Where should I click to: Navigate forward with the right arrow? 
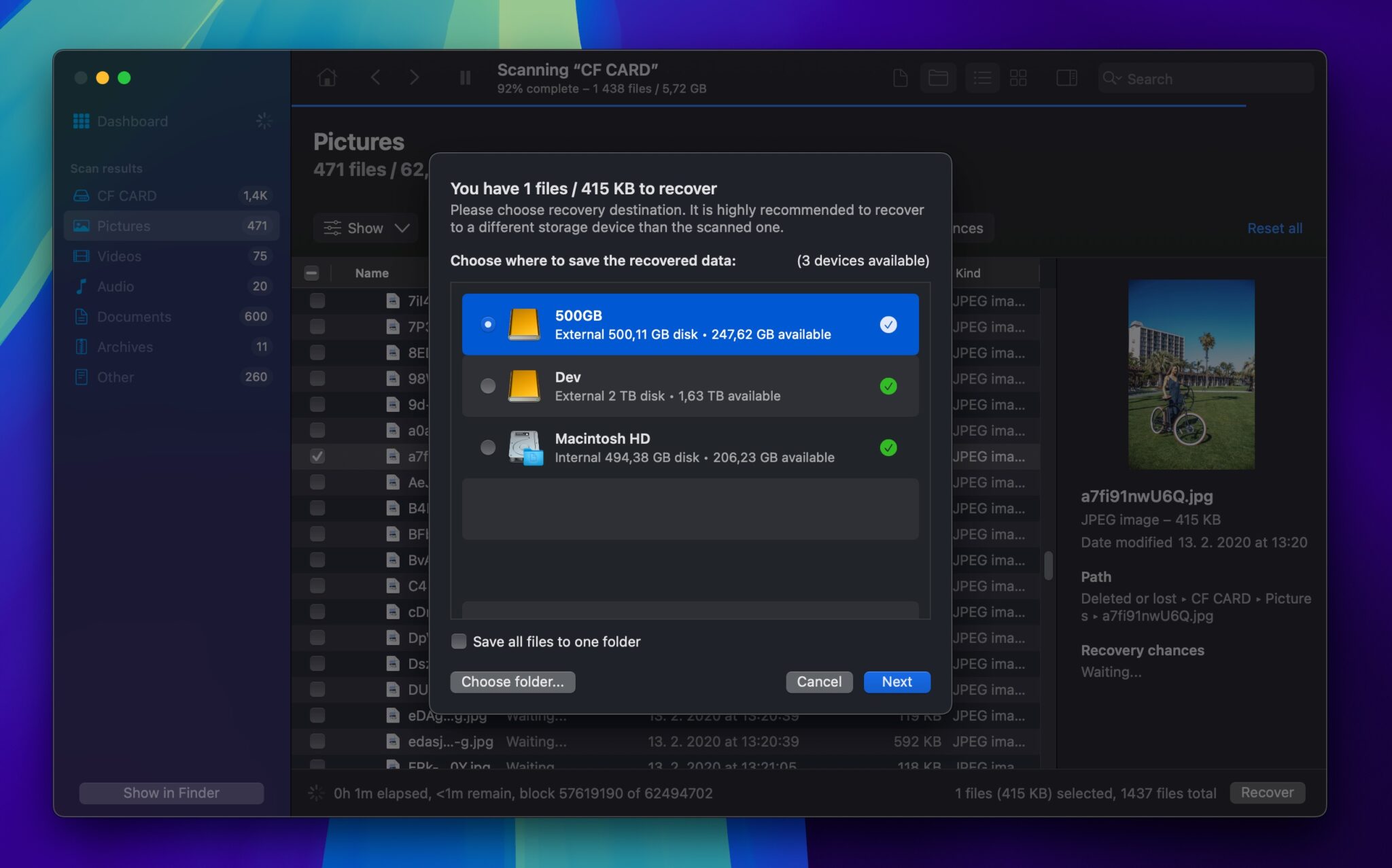[x=414, y=77]
